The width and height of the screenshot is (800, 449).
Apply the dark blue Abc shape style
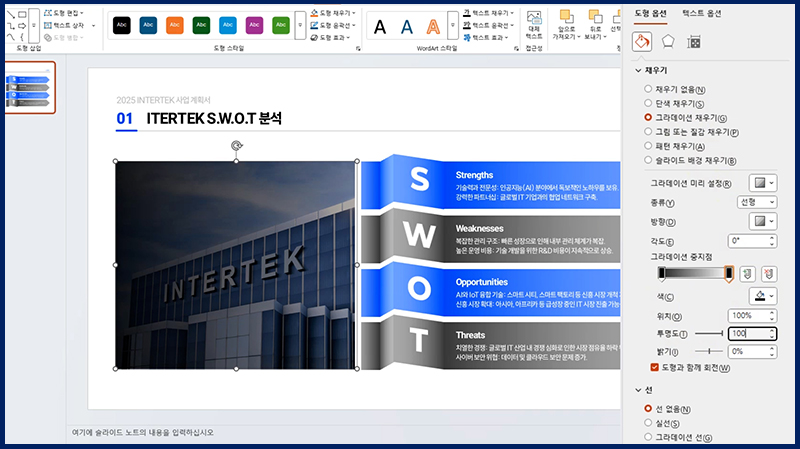pos(148,25)
